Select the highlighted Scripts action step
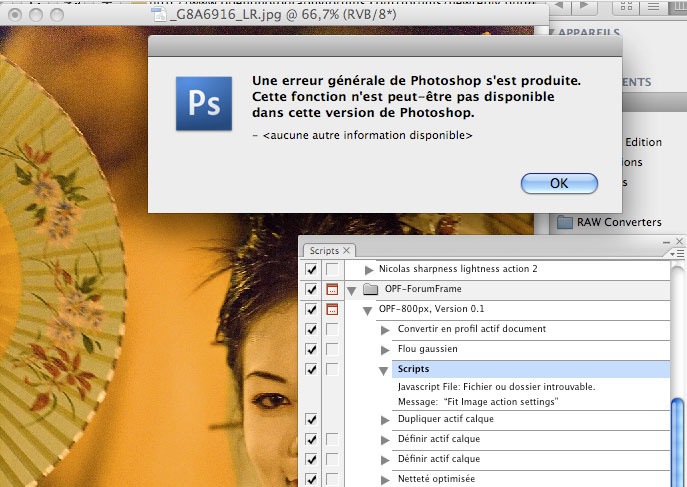Image resolution: width=687 pixels, height=487 pixels. (x=415, y=369)
